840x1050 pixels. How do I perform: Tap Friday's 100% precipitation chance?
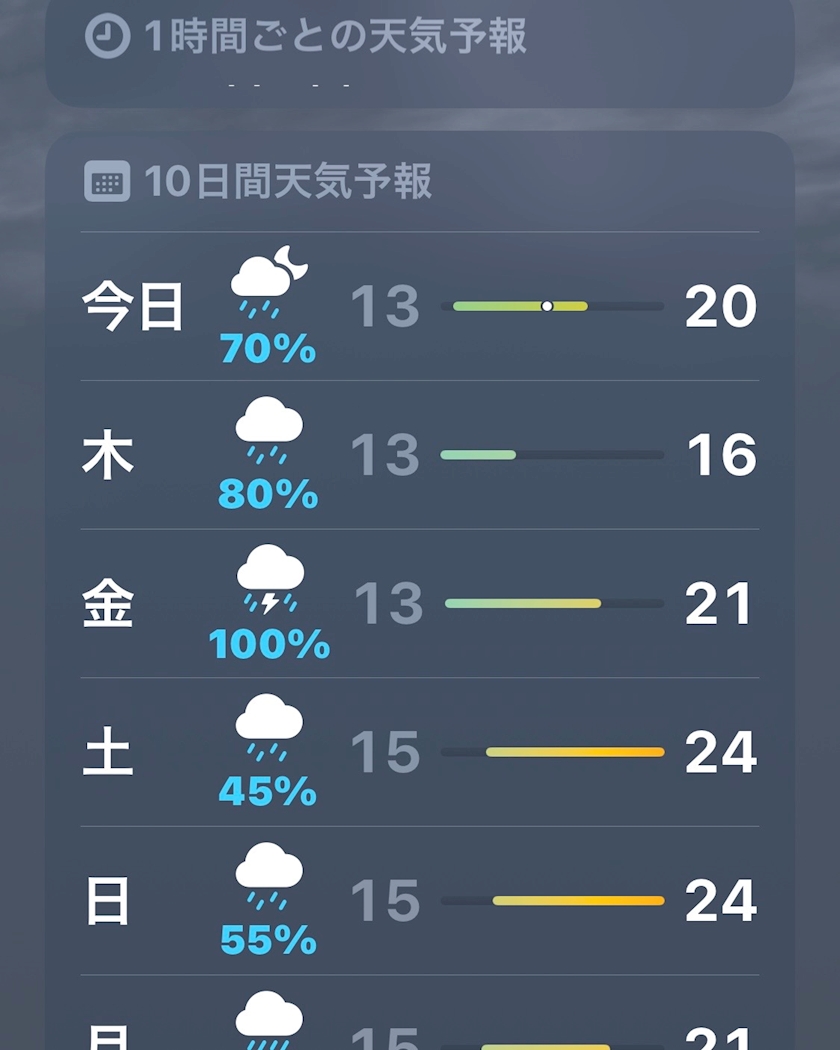[x=269, y=645]
